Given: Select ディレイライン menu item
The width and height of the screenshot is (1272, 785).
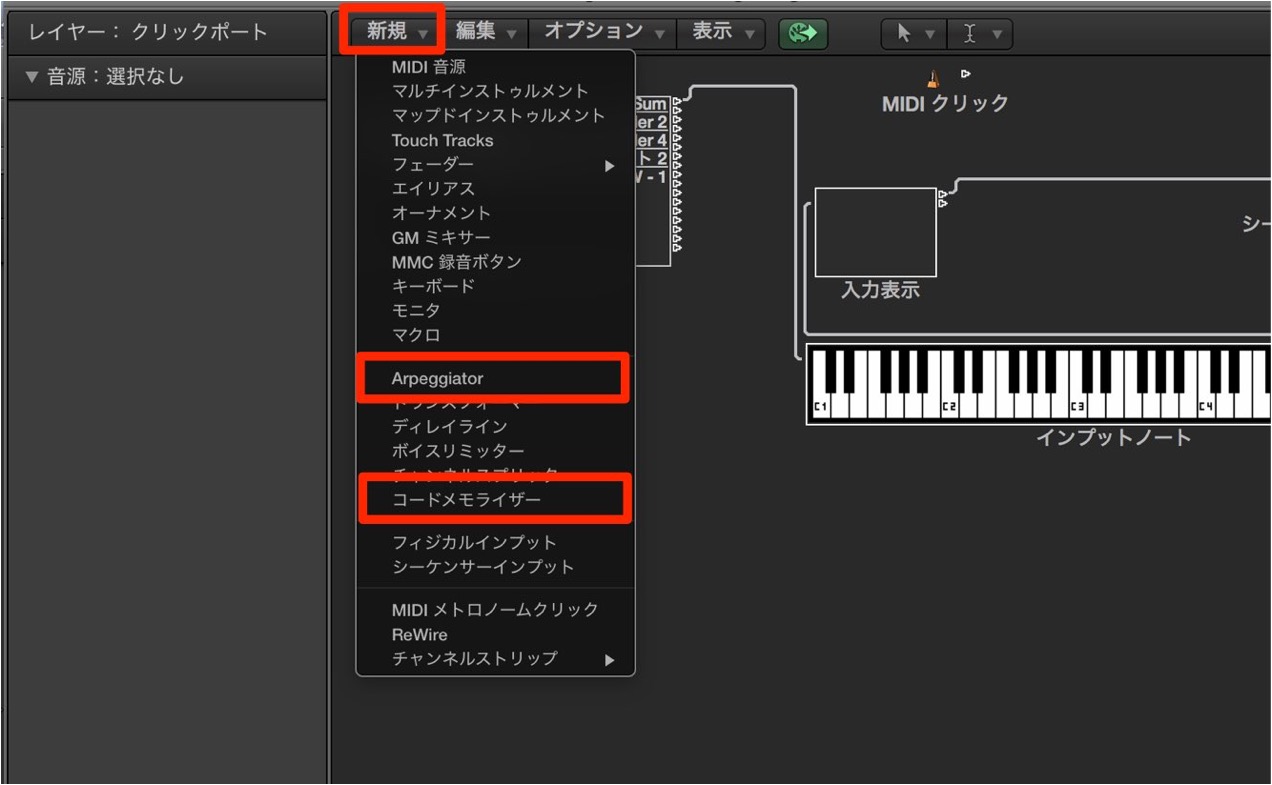Looking at the screenshot, I should pos(495,427).
